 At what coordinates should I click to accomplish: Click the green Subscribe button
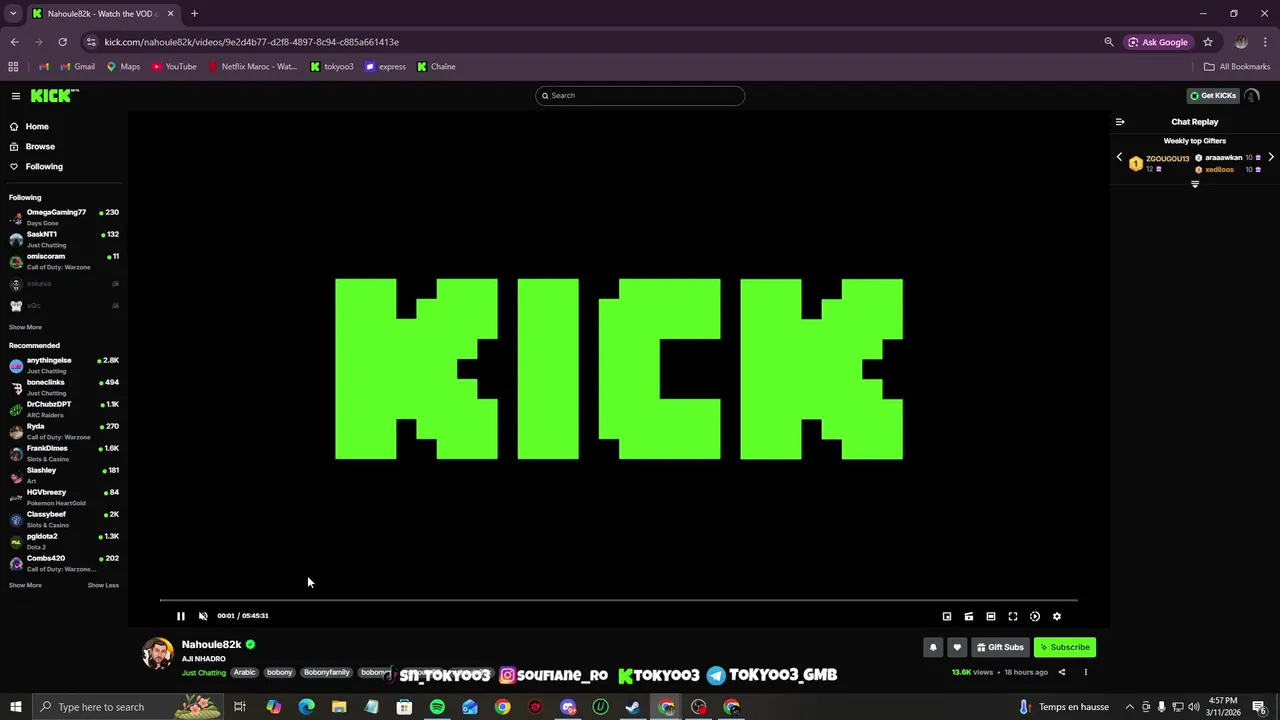coord(1065,647)
